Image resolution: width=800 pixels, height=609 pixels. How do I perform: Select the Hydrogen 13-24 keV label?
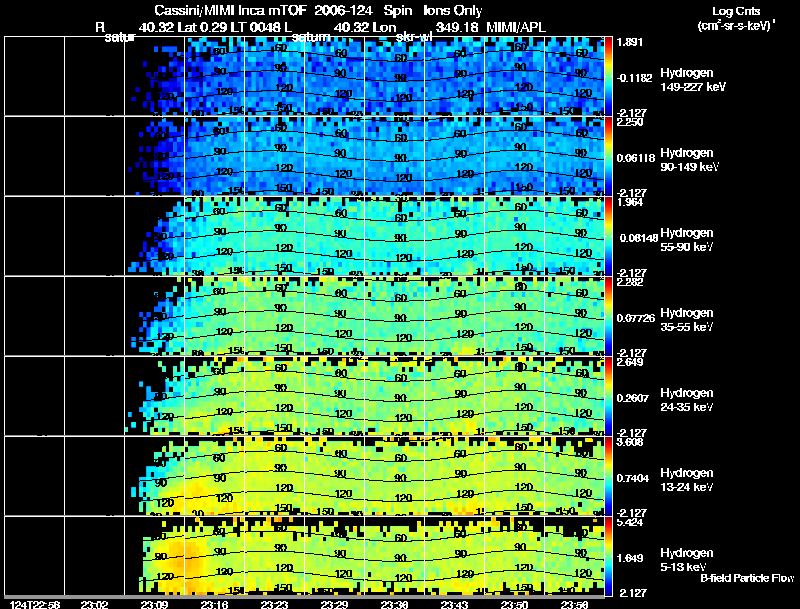[687, 480]
